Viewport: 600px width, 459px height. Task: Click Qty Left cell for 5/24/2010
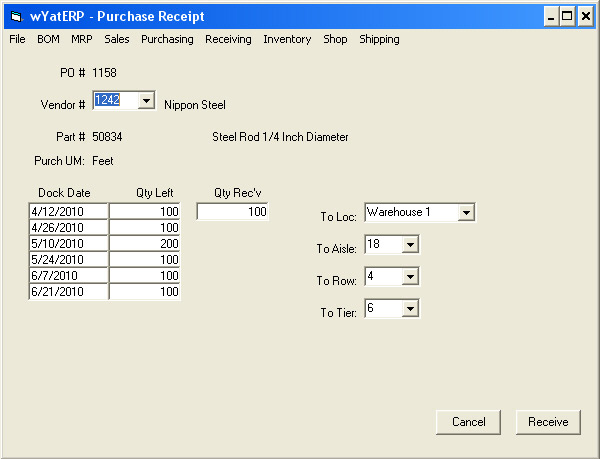click(145, 260)
